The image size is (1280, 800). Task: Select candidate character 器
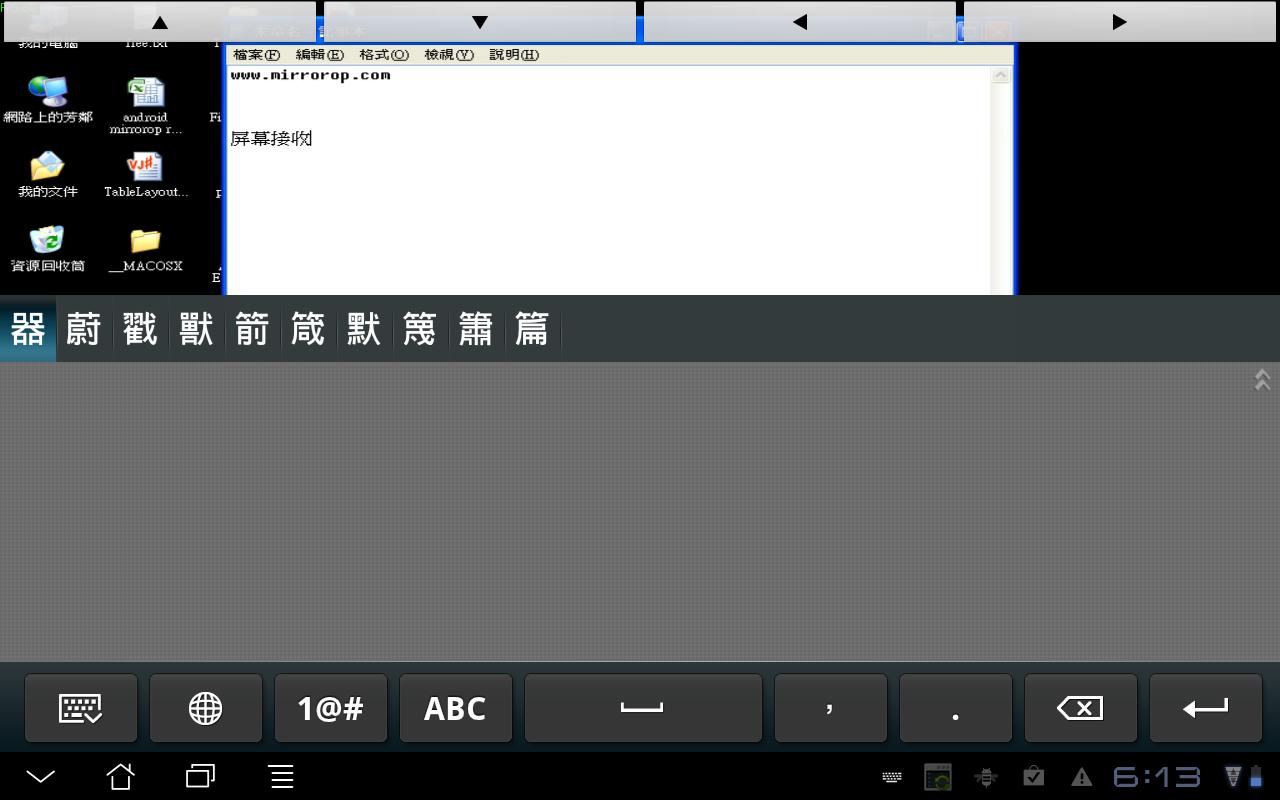(x=27, y=329)
